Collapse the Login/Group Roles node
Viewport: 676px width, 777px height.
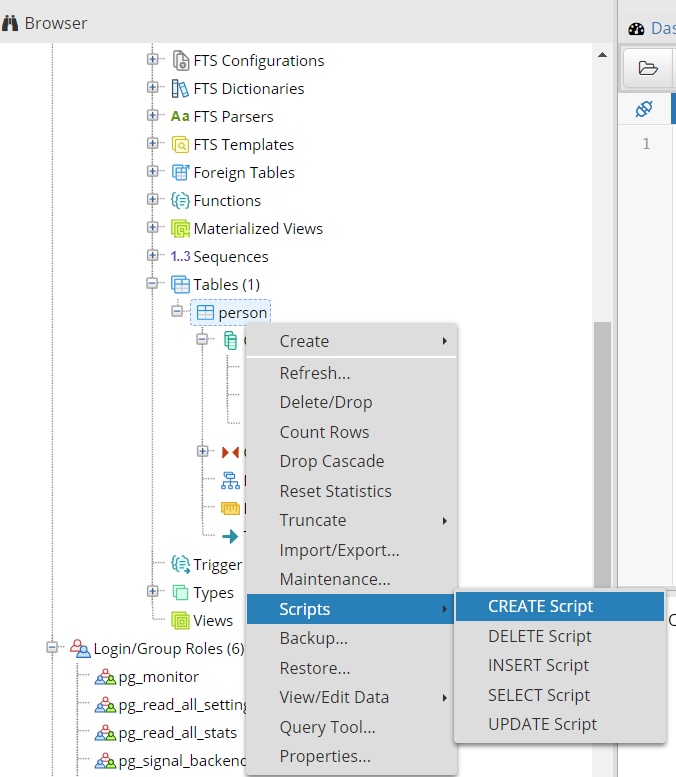coord(52,647)
